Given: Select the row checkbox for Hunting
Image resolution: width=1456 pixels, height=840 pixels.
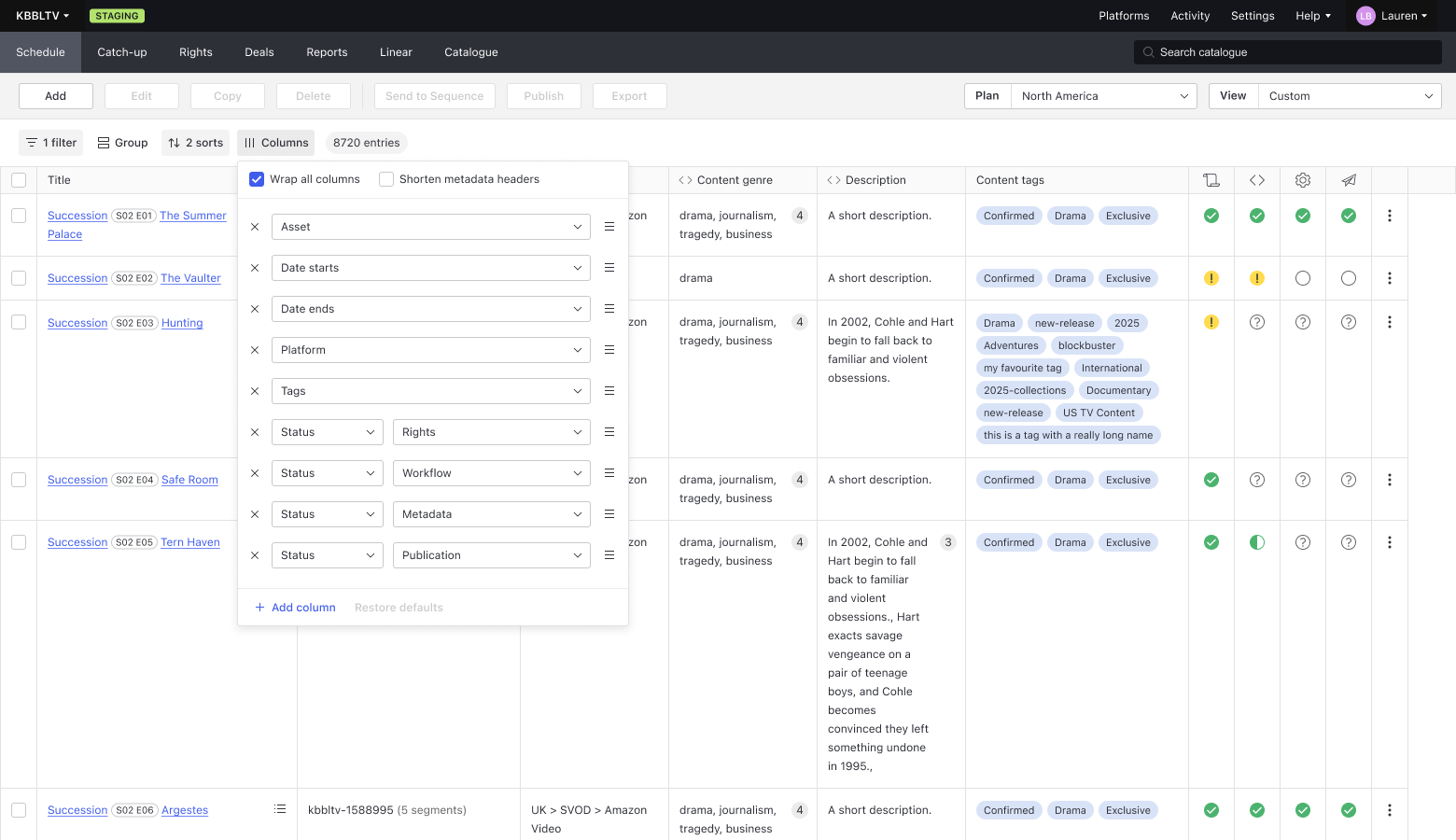Looking at the screenshot, I should tap(19, 322).
